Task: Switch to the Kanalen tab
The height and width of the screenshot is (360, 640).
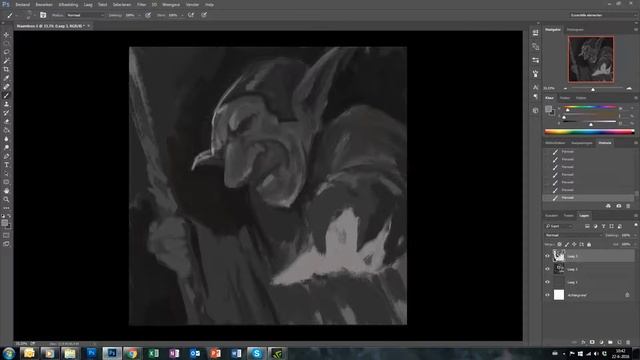Action: [x=551, y=216]
